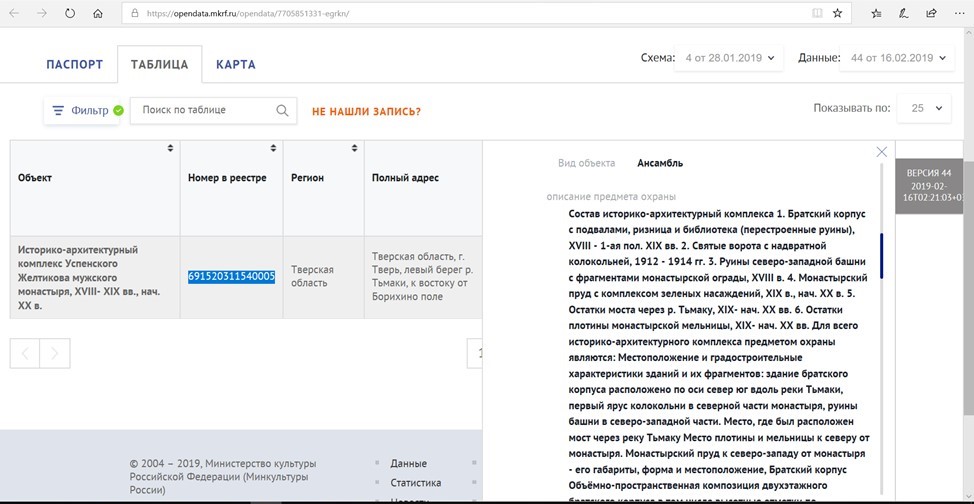Open footer Статистика link

[416, 483]
